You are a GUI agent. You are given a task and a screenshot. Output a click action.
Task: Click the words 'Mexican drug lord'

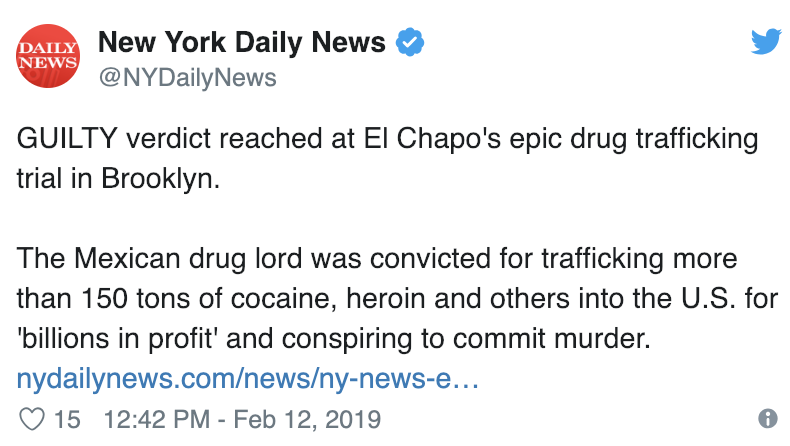(x=187, y=259)
